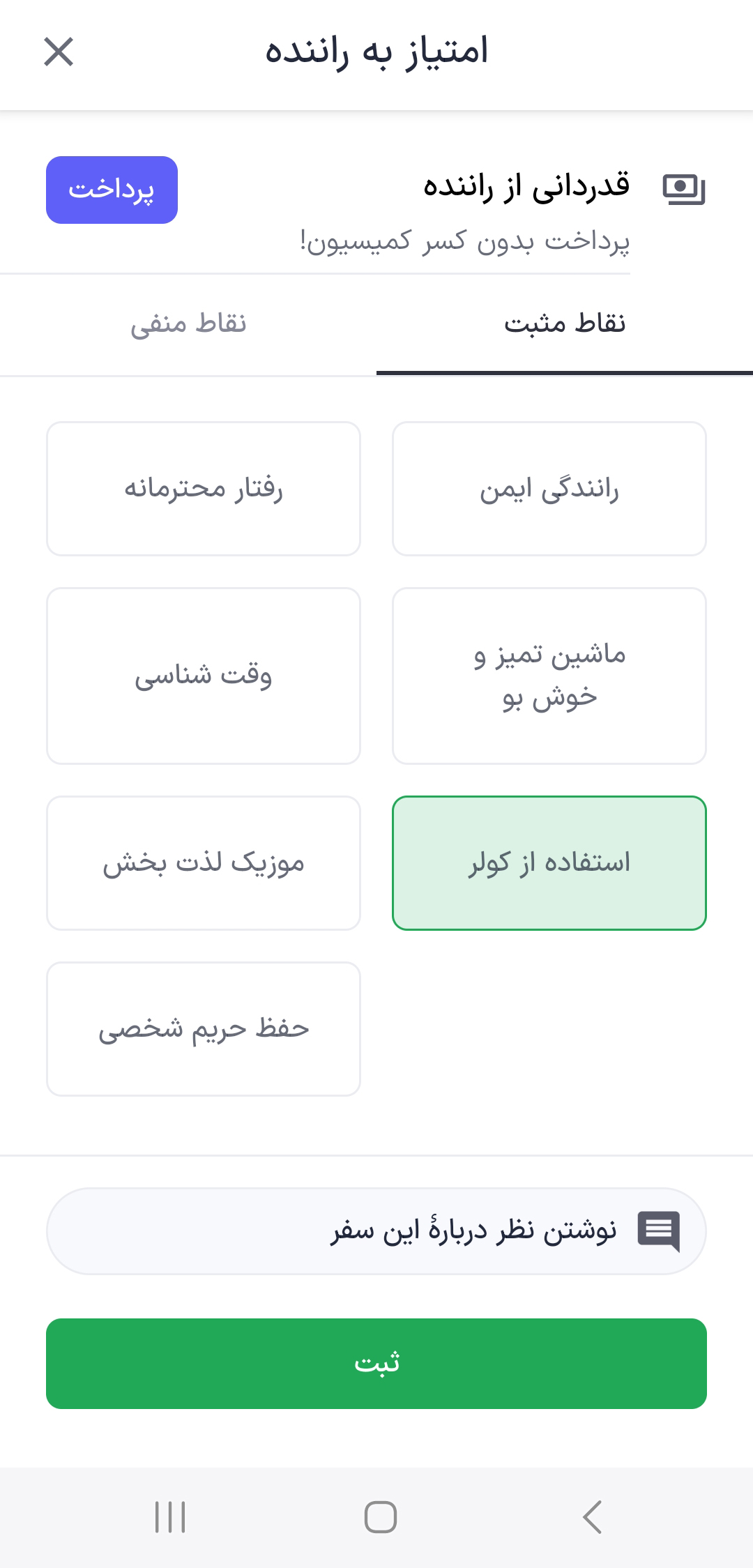The image size is (753, 1568).
Task: Toggle the رفتار محترمانه option
Action: [x=204, y=489]
